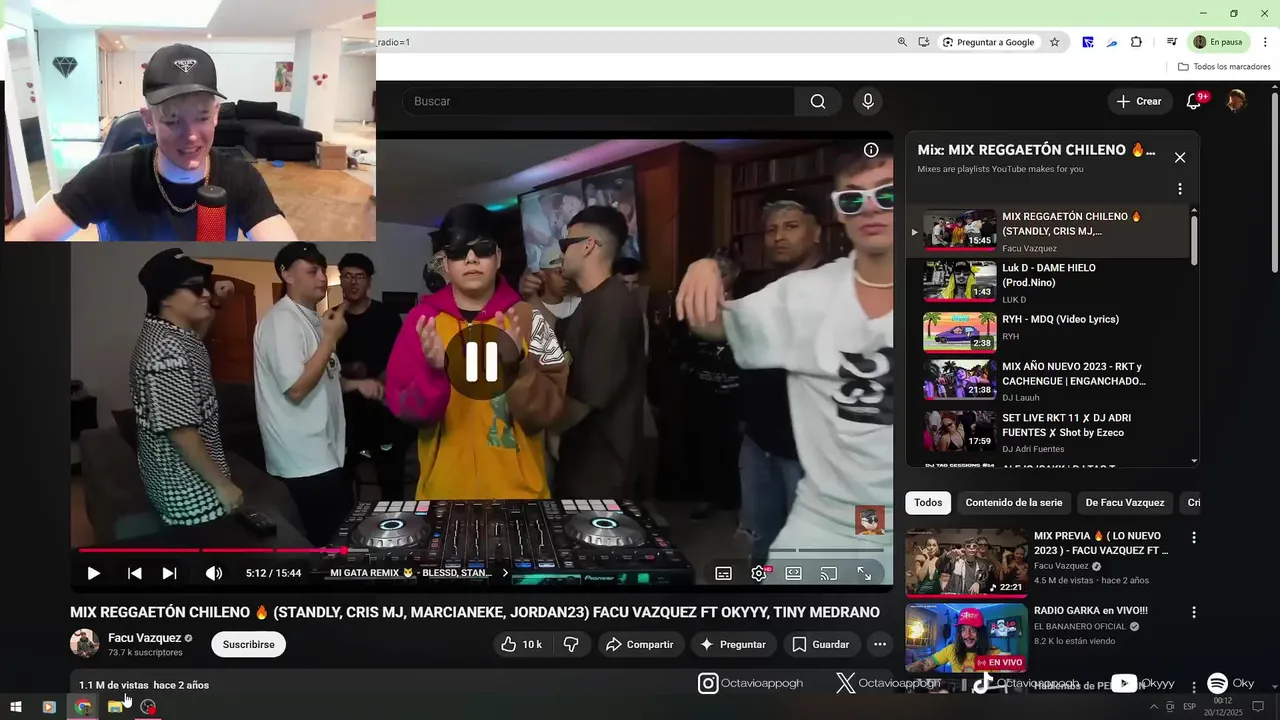Expand the MI GATA REMIX chapter title
The height and width of the screenshot is (720, 1280).
tap(418, 573)
